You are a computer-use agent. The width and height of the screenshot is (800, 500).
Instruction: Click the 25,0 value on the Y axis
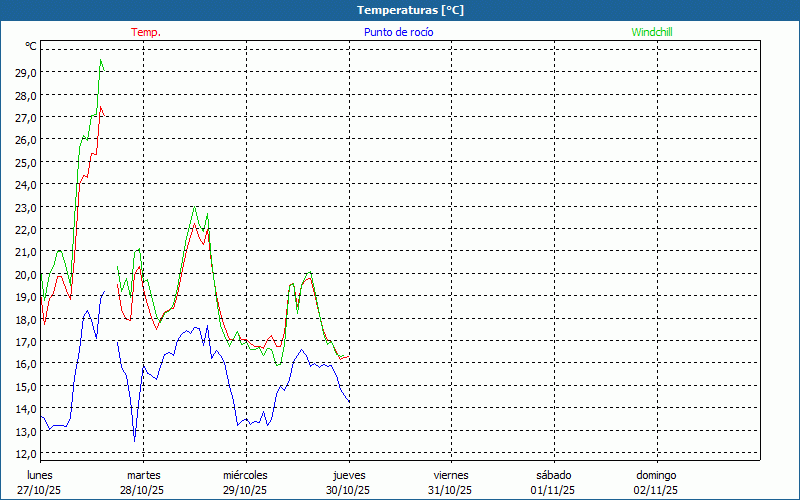pyautogui.click(x=26, y=162)
